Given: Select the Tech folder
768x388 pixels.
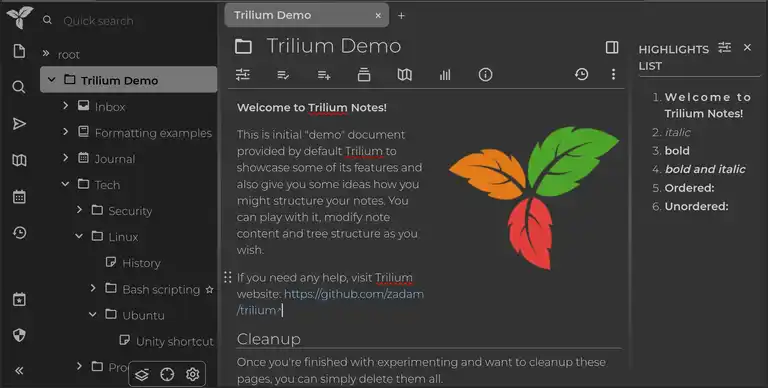Looking at the screenshot, I should click(x=107, y=185).
